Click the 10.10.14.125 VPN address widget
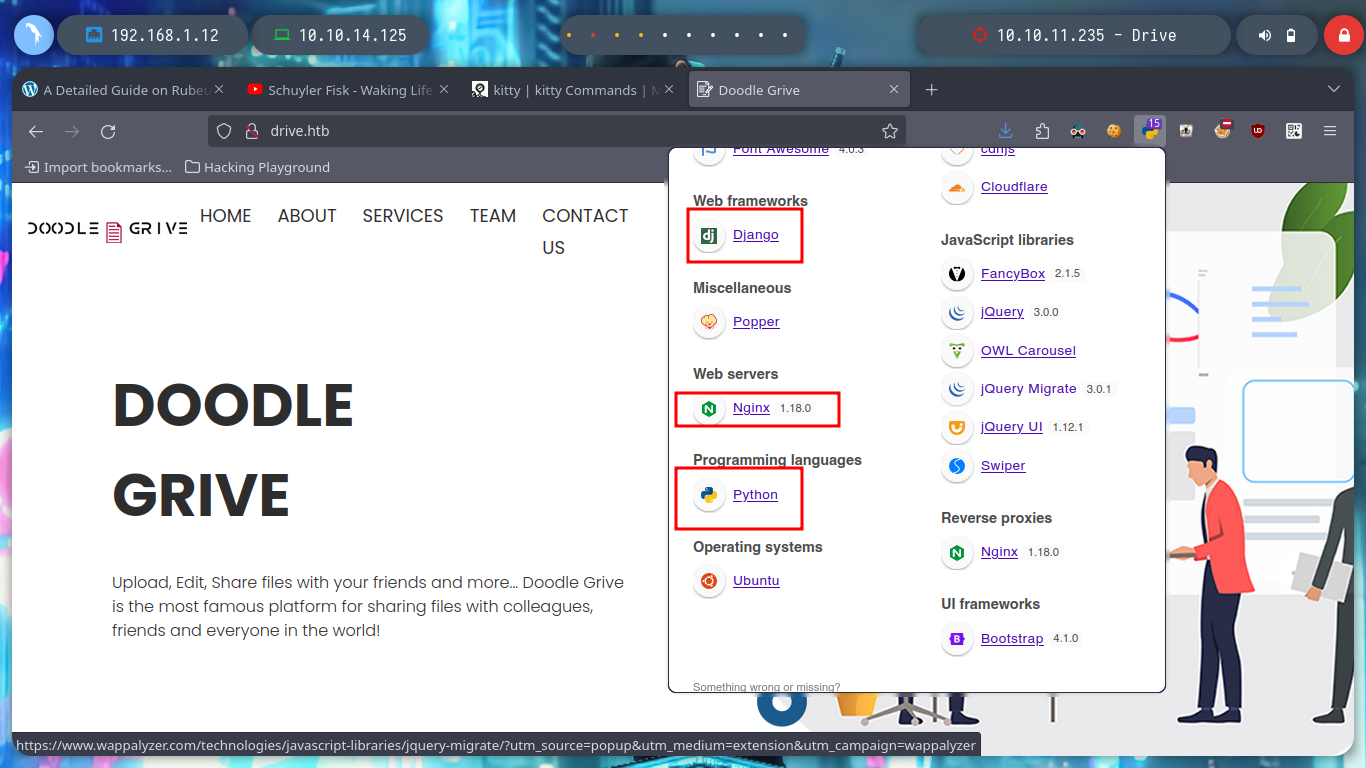The width and height of the screenshot is (1366, 768). [340, 35]
